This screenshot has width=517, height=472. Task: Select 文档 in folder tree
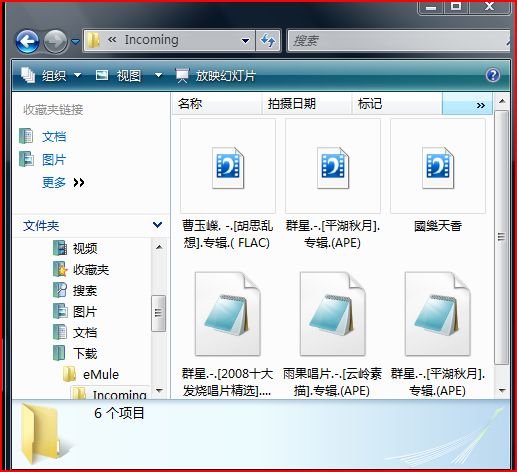(x=85, y=333)
